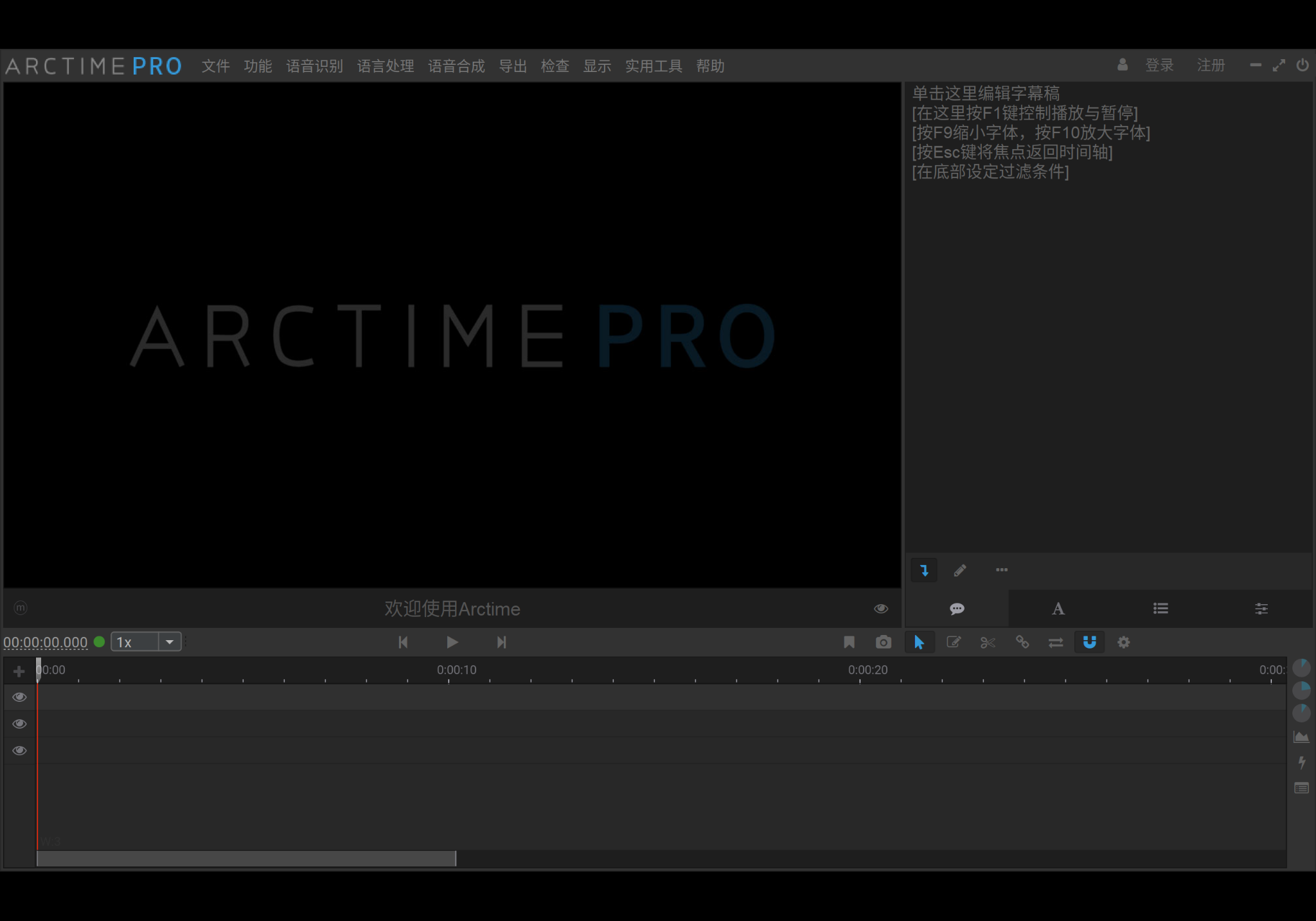
Task: Click the waveform chart icon right of timeline
Action: 1301,737
